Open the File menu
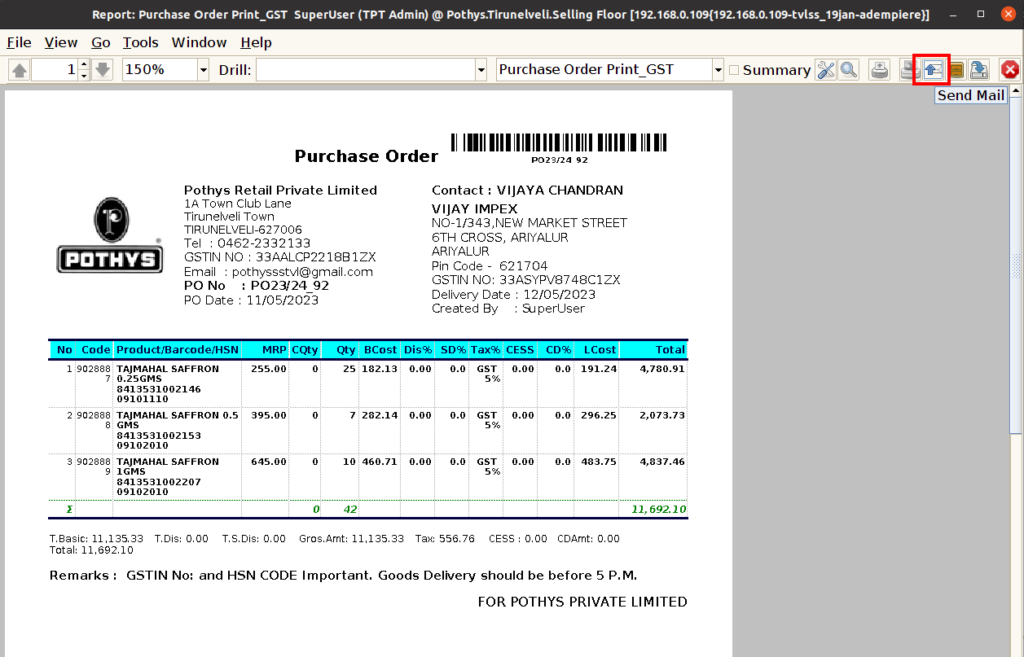Image resolution: width=1024 pixels, height=657 pixels. click(19, 42)
